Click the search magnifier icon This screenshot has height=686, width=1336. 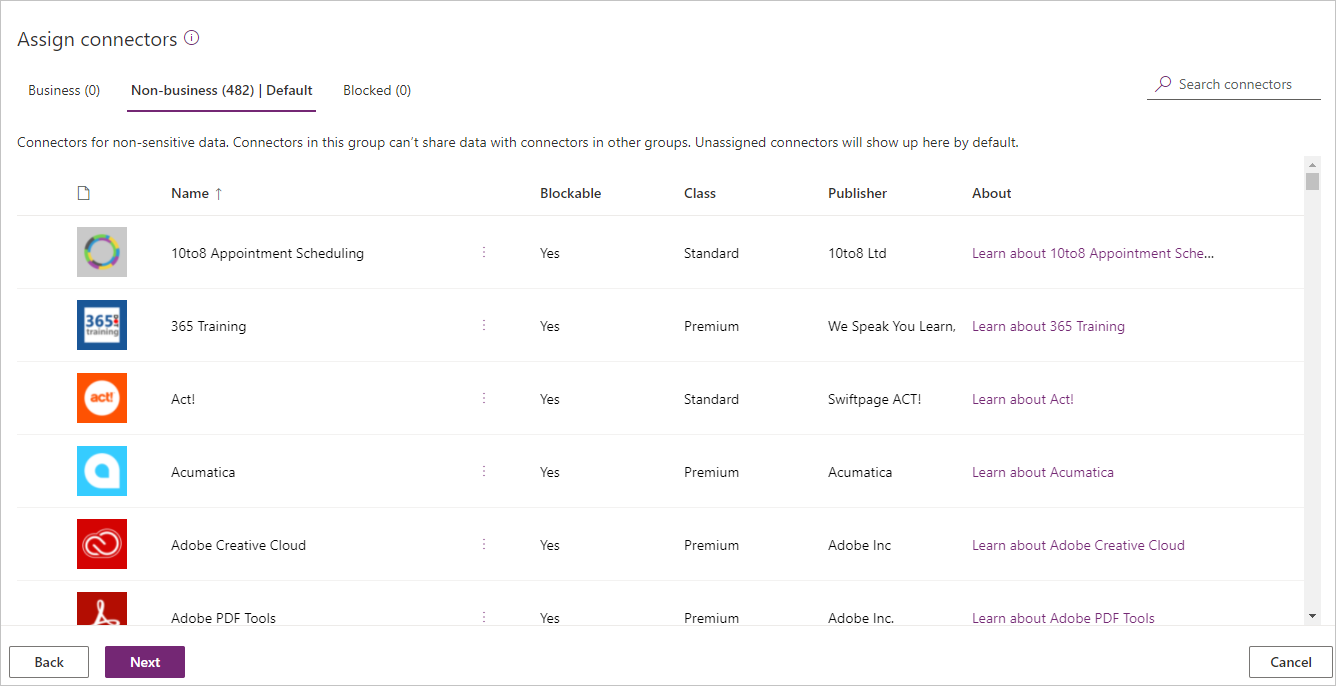1163,84
